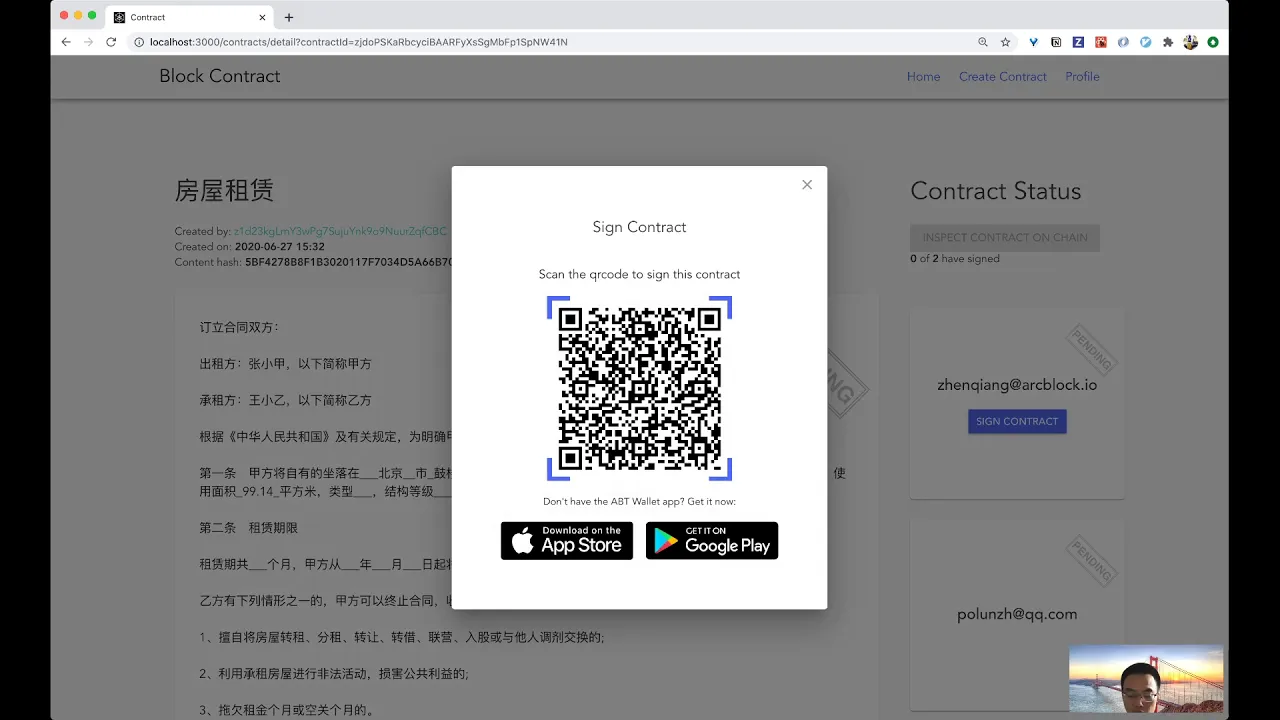Click the 第二条 租赁期限 line
1280x720 pixels.
[249, 527]
